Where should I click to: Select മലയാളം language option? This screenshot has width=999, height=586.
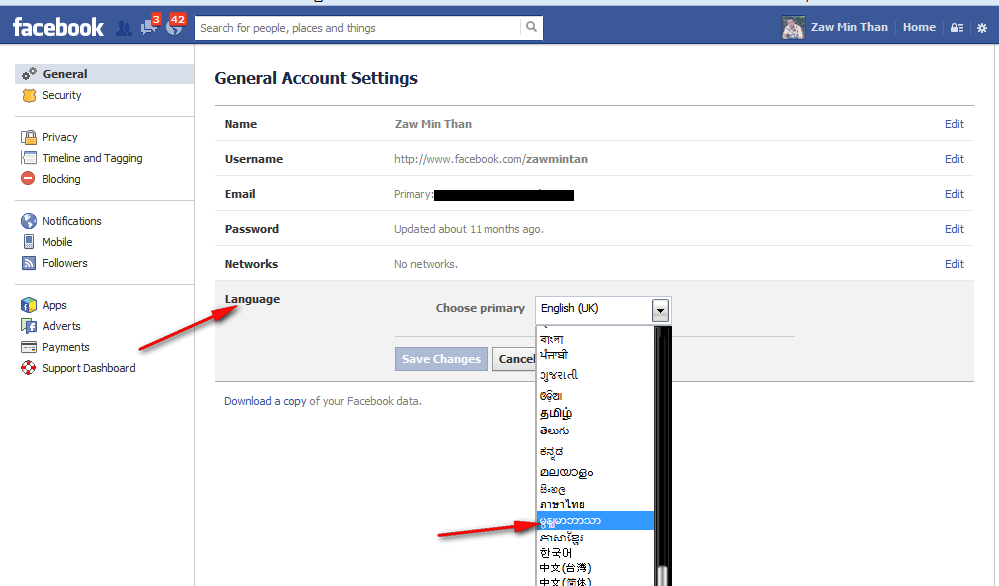[x=566, y=473]
